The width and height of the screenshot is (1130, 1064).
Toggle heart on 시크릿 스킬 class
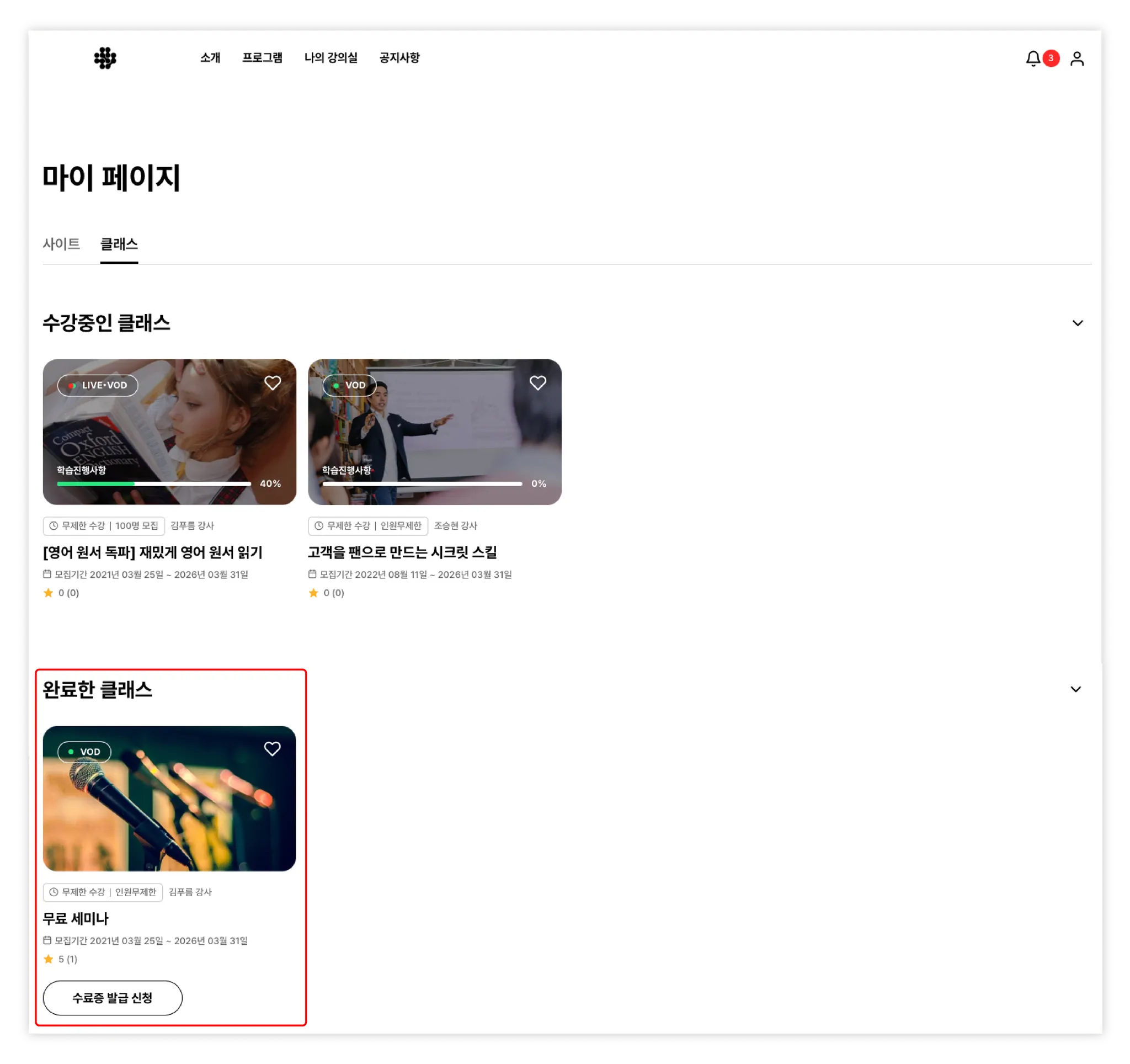click(x=538, y=384)
